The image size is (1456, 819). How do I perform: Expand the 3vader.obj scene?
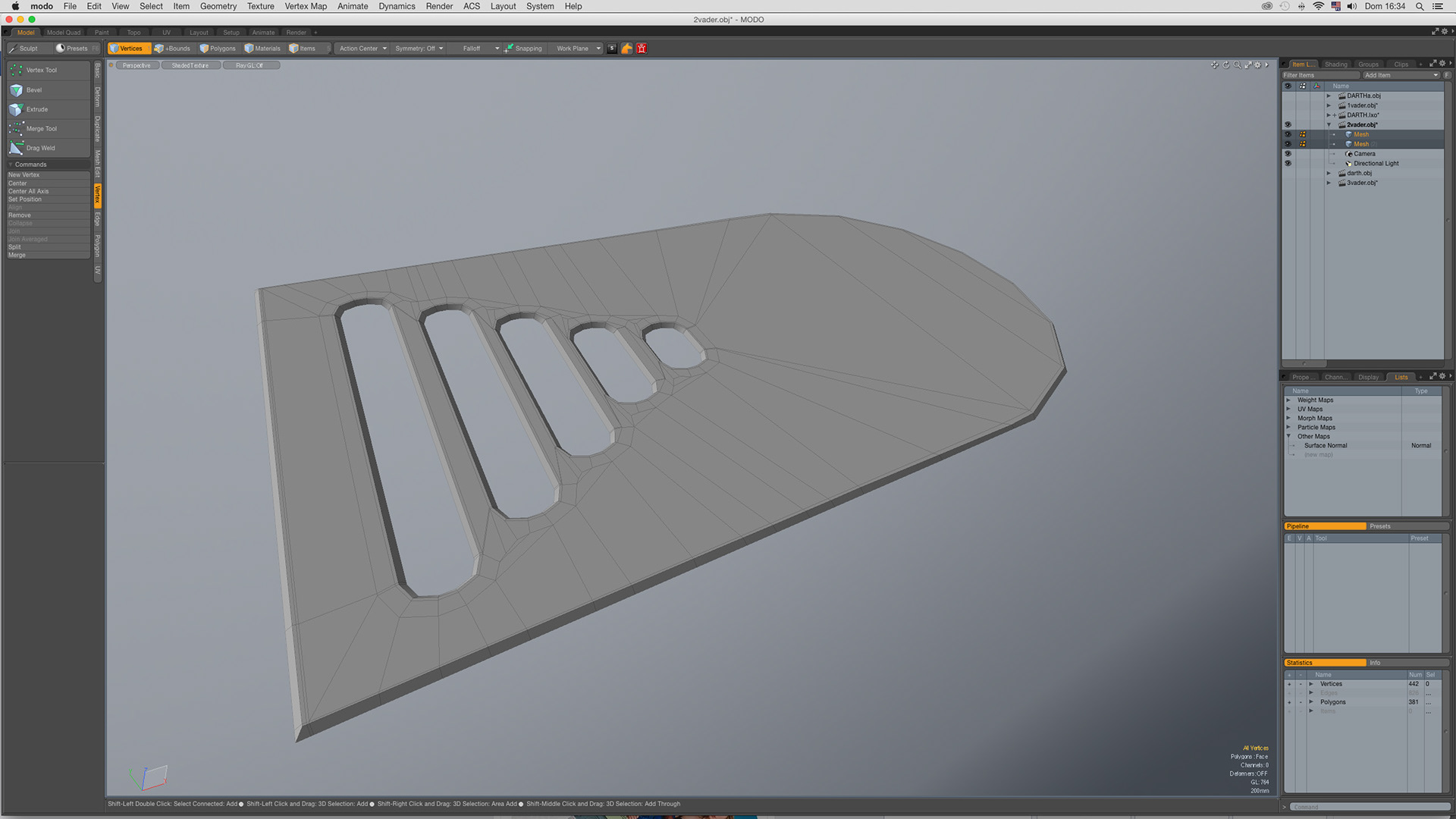click(x=1329, y=183)
